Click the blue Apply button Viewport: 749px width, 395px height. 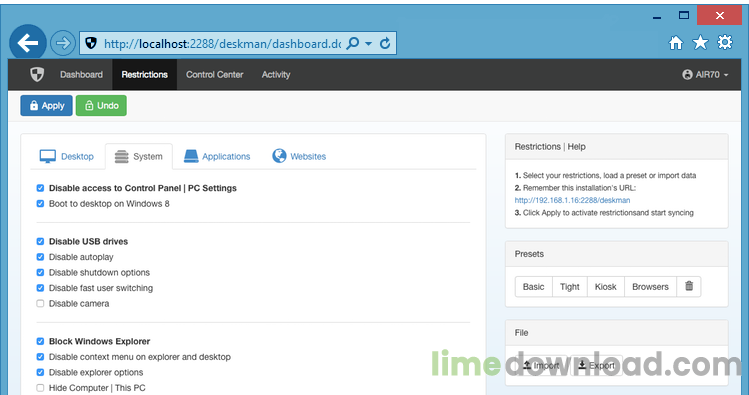[x=46, y=106]
